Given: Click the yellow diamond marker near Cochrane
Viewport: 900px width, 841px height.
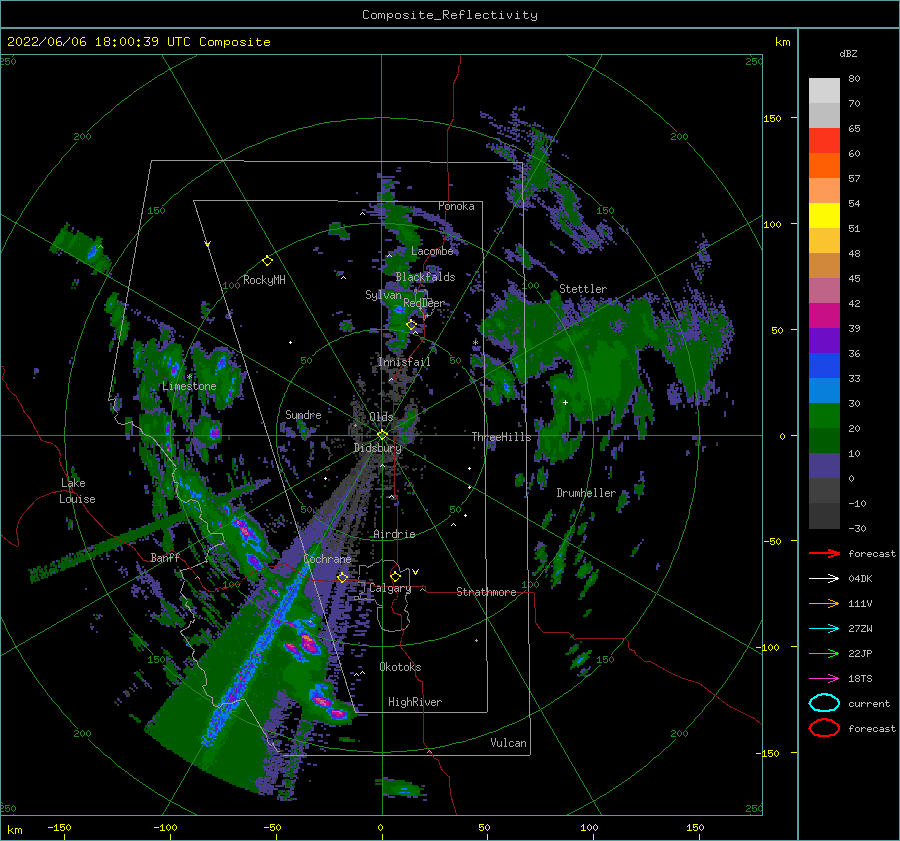Looking at the screenshot, I should (342, 577).
